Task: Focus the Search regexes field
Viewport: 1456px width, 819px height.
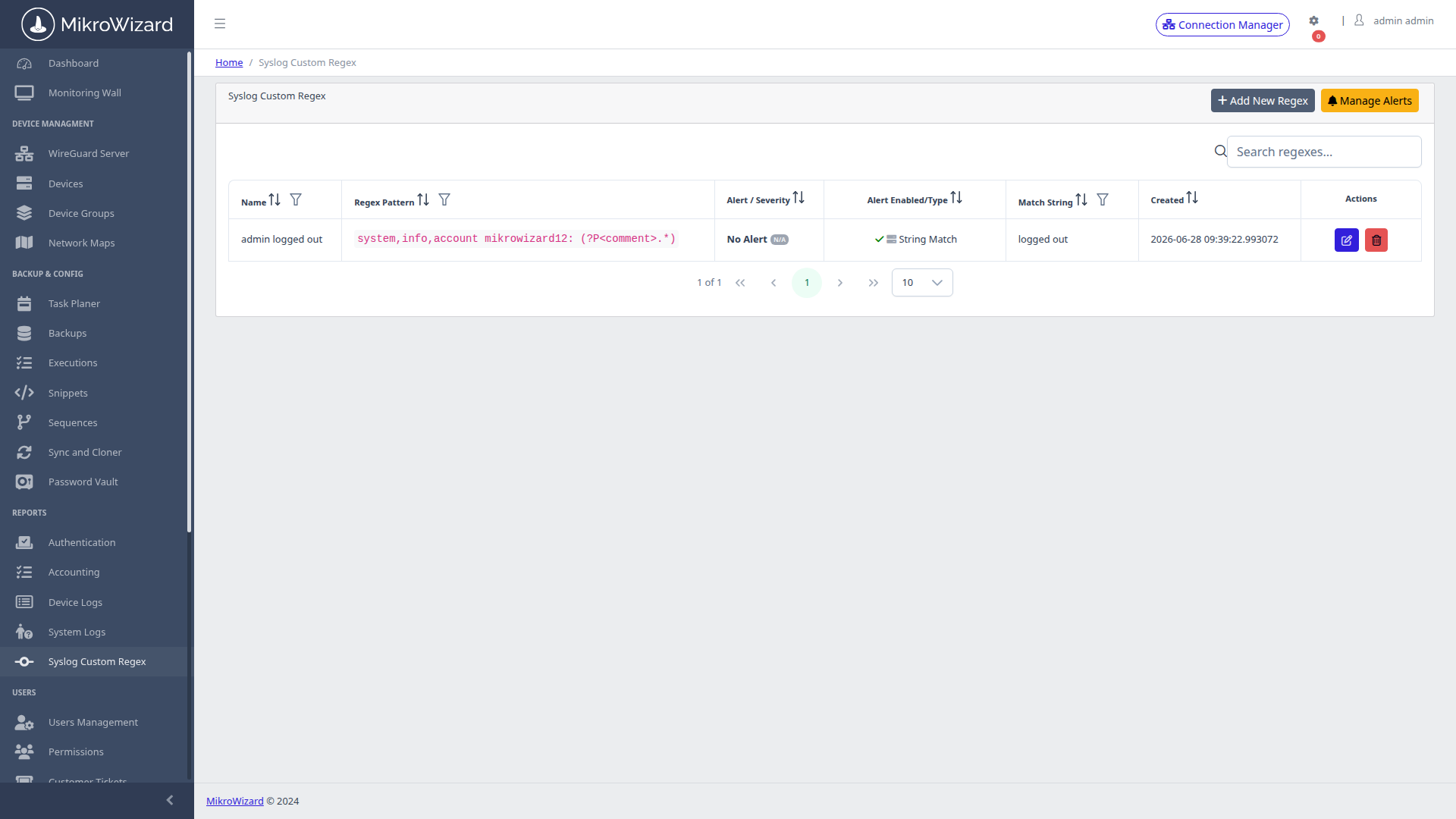Action: [x=1324, y=152]
